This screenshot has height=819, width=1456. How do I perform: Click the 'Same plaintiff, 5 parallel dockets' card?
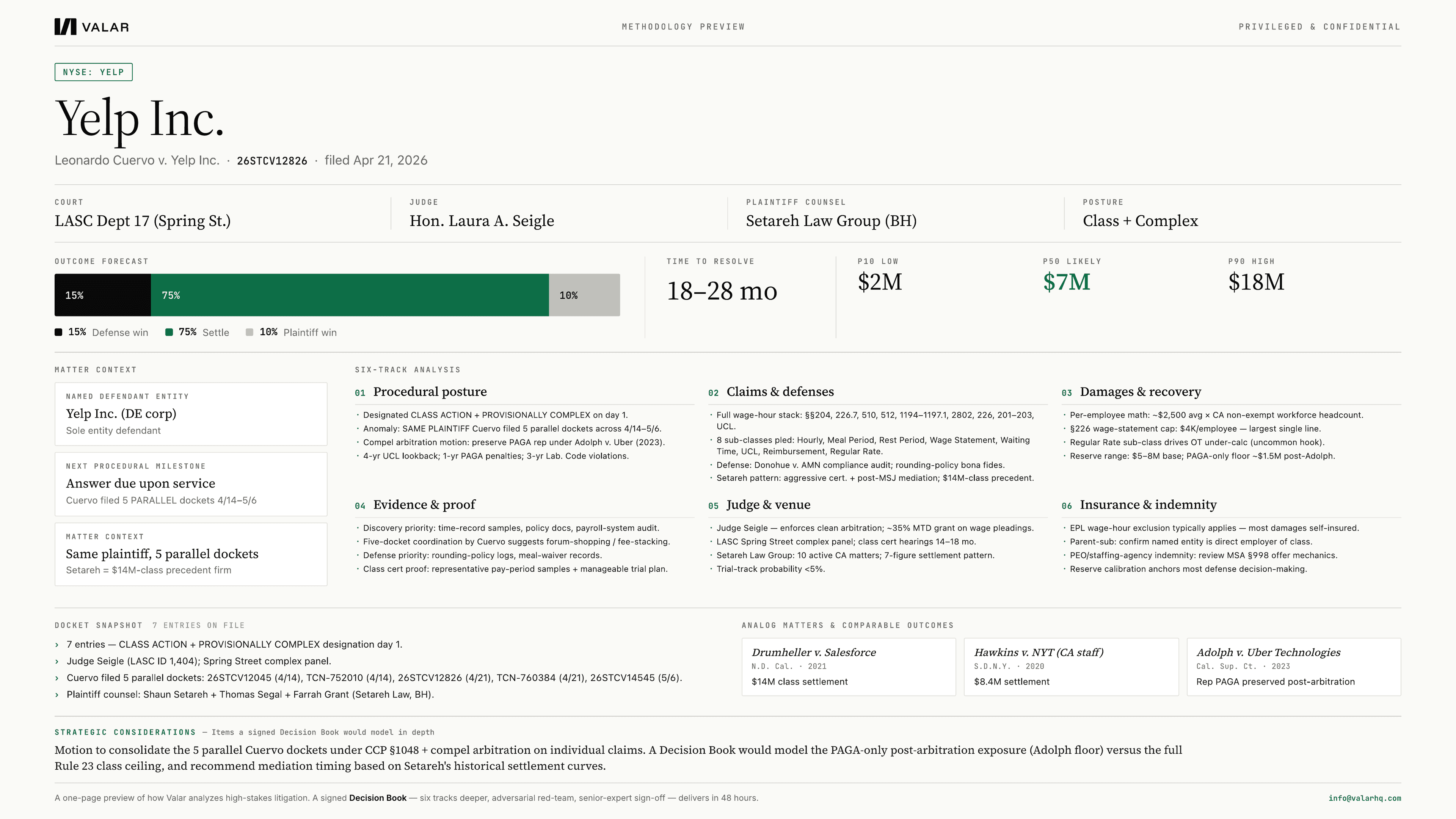pyautogui.click(x=191, y=554)
